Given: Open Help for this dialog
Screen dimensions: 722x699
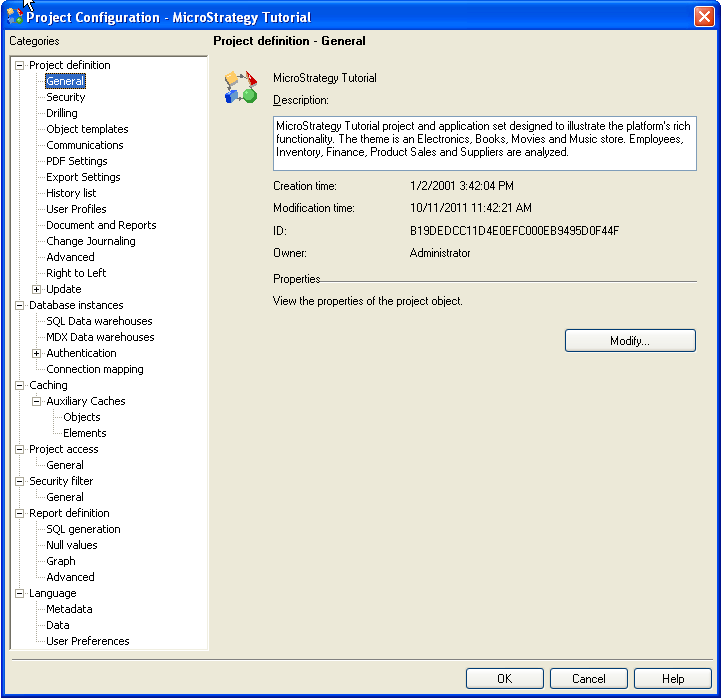Looking at the screenshot, I should [673, 679].
